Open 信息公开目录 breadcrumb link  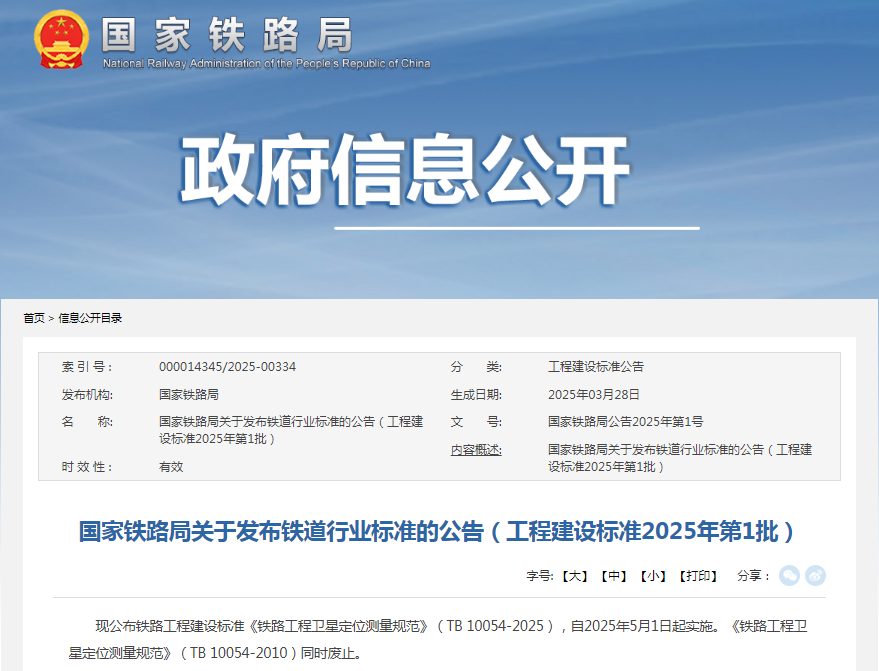(90, 318)
